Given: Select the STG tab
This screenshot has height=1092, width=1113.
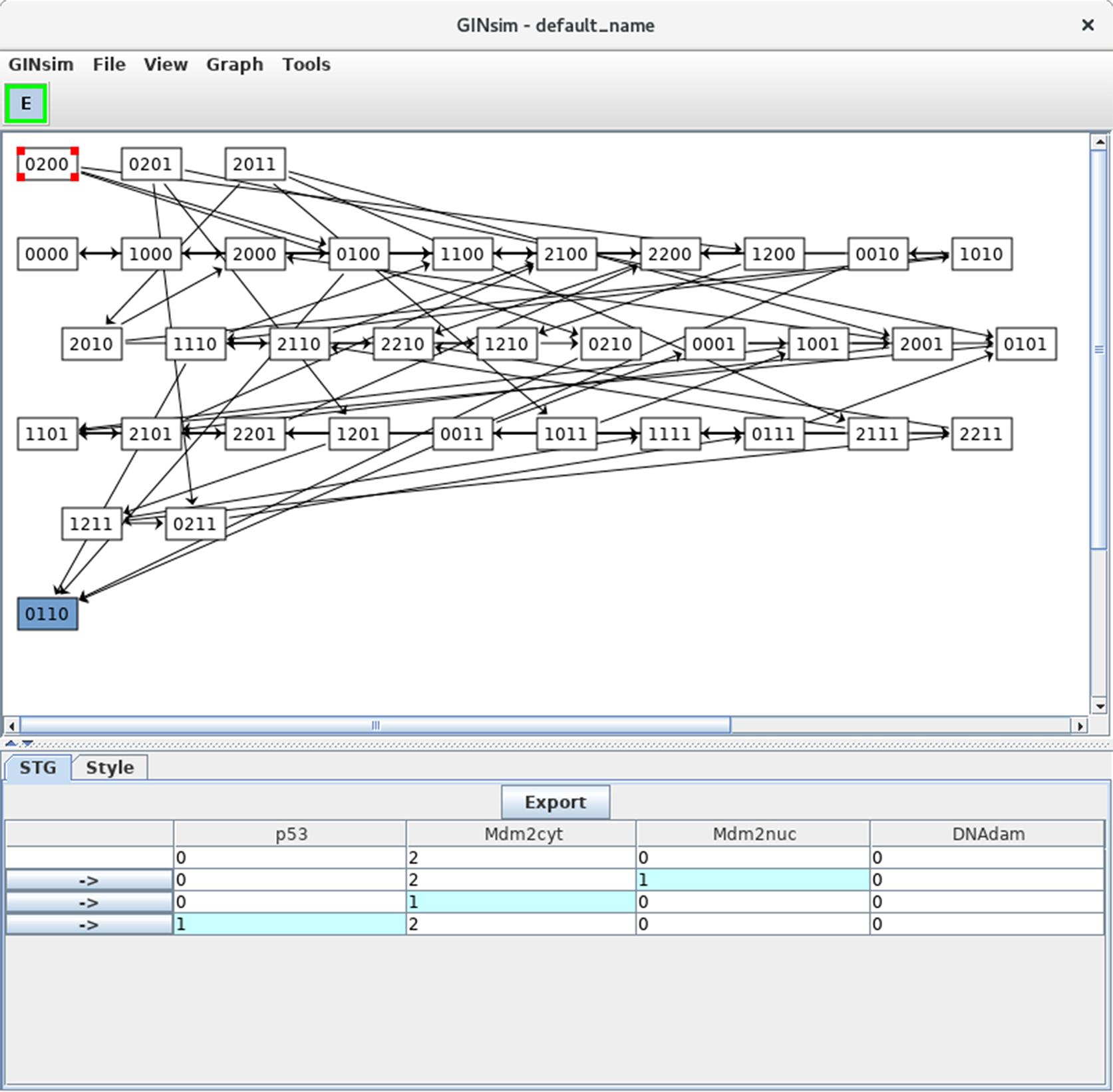Looking at the screenshot, I should (x=38, y=767).
